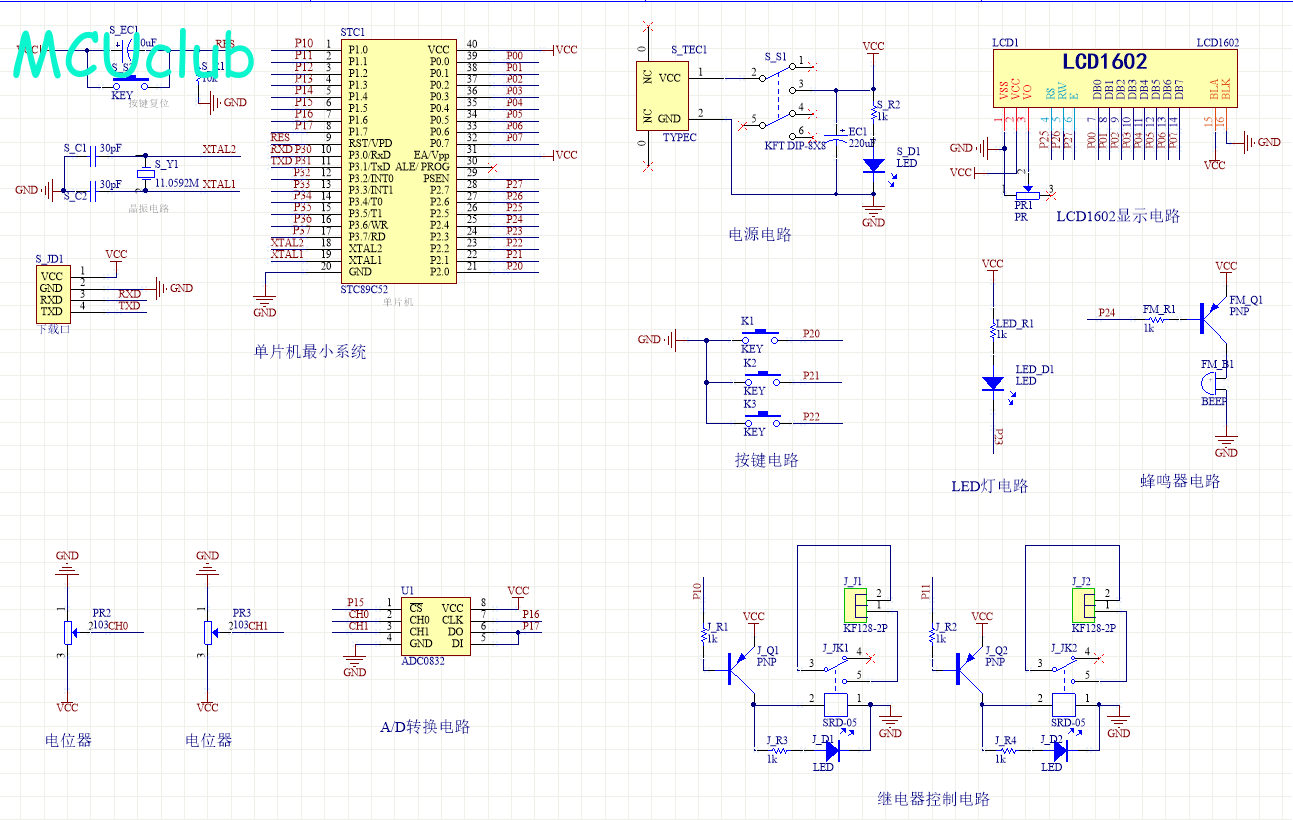Screen dimensions: 1293x820
Task: Select the CH1 label at PR3 wiper
Action: coord(259,626)
